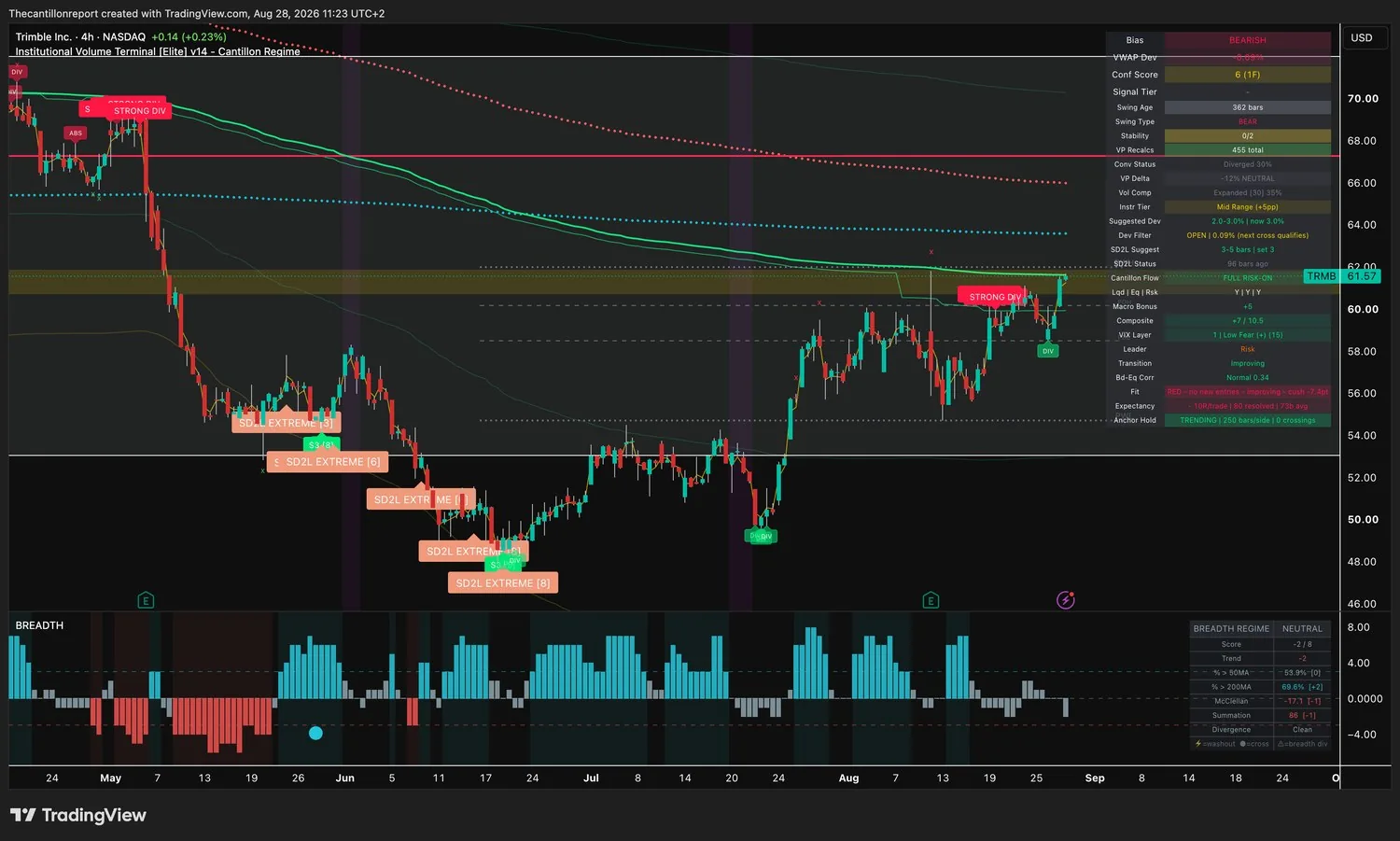
Task: Click the BEARISH bias value
Action: (1248, 40)
